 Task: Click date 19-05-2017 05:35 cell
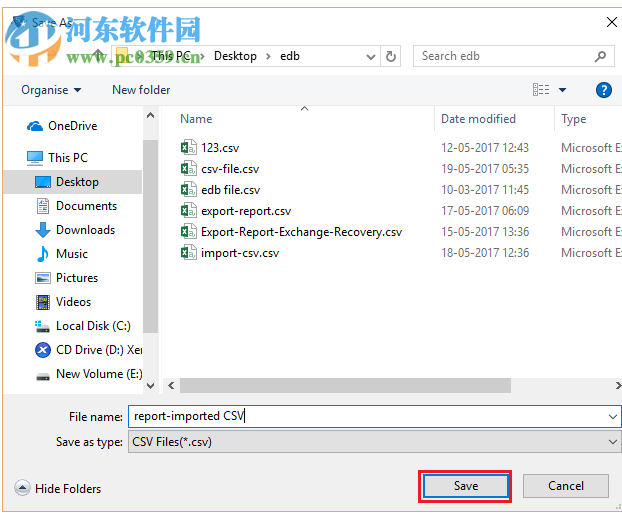pyautogui.click(x=485, y=169)
